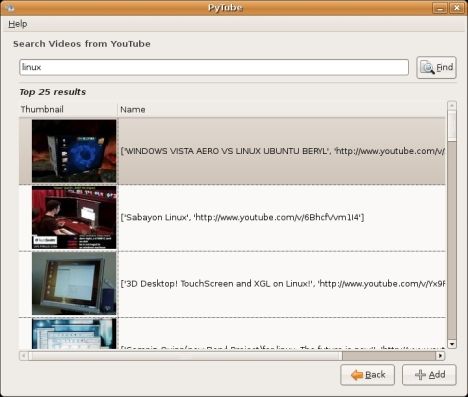Select 'WINDOWS VISTA AERO VS LINUX UBUNTU BERYL' row text
The height and width of the screenshot is (397, 468).
283,151
